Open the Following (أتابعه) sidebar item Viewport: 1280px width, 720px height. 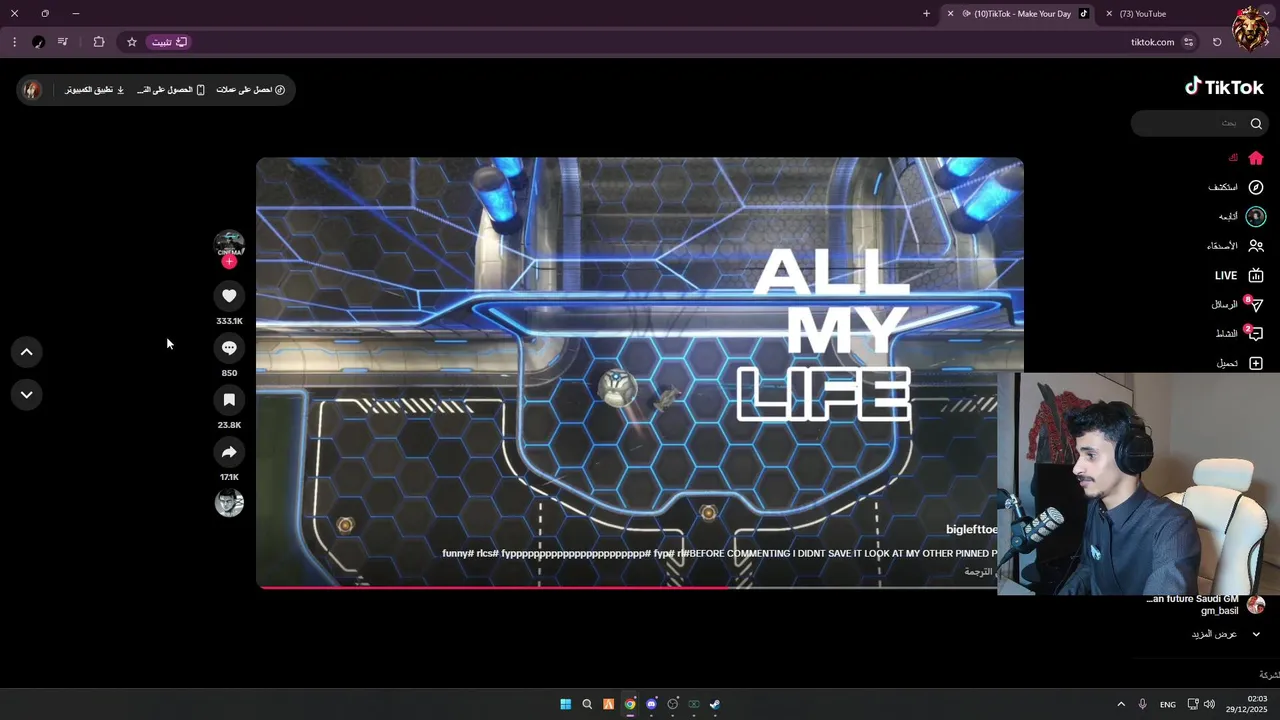coord(1241,216)
